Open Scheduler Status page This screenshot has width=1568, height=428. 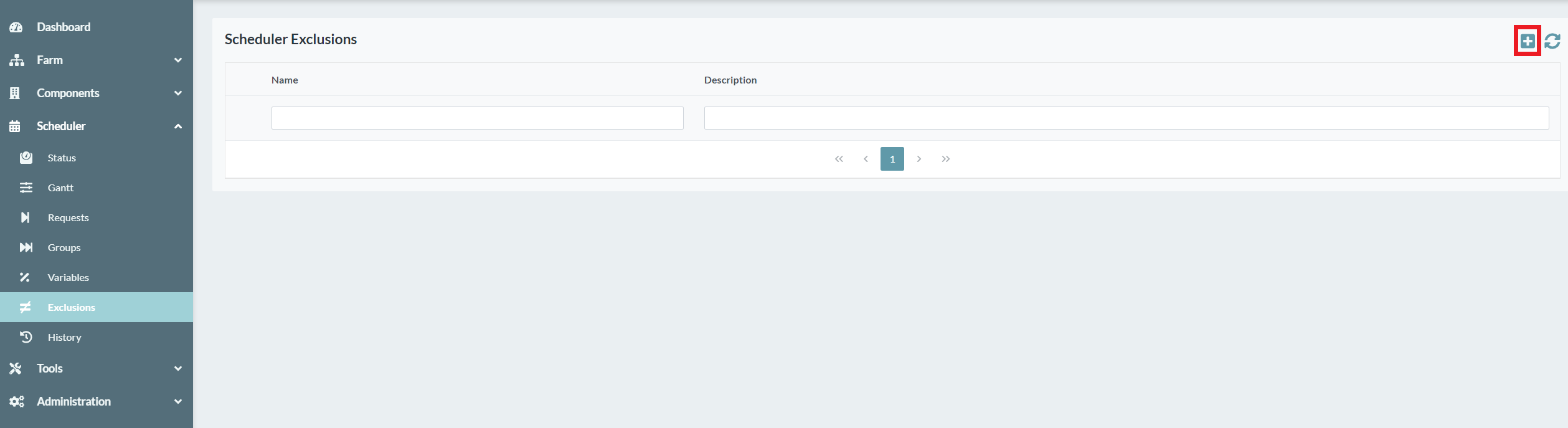coord(62,158)
